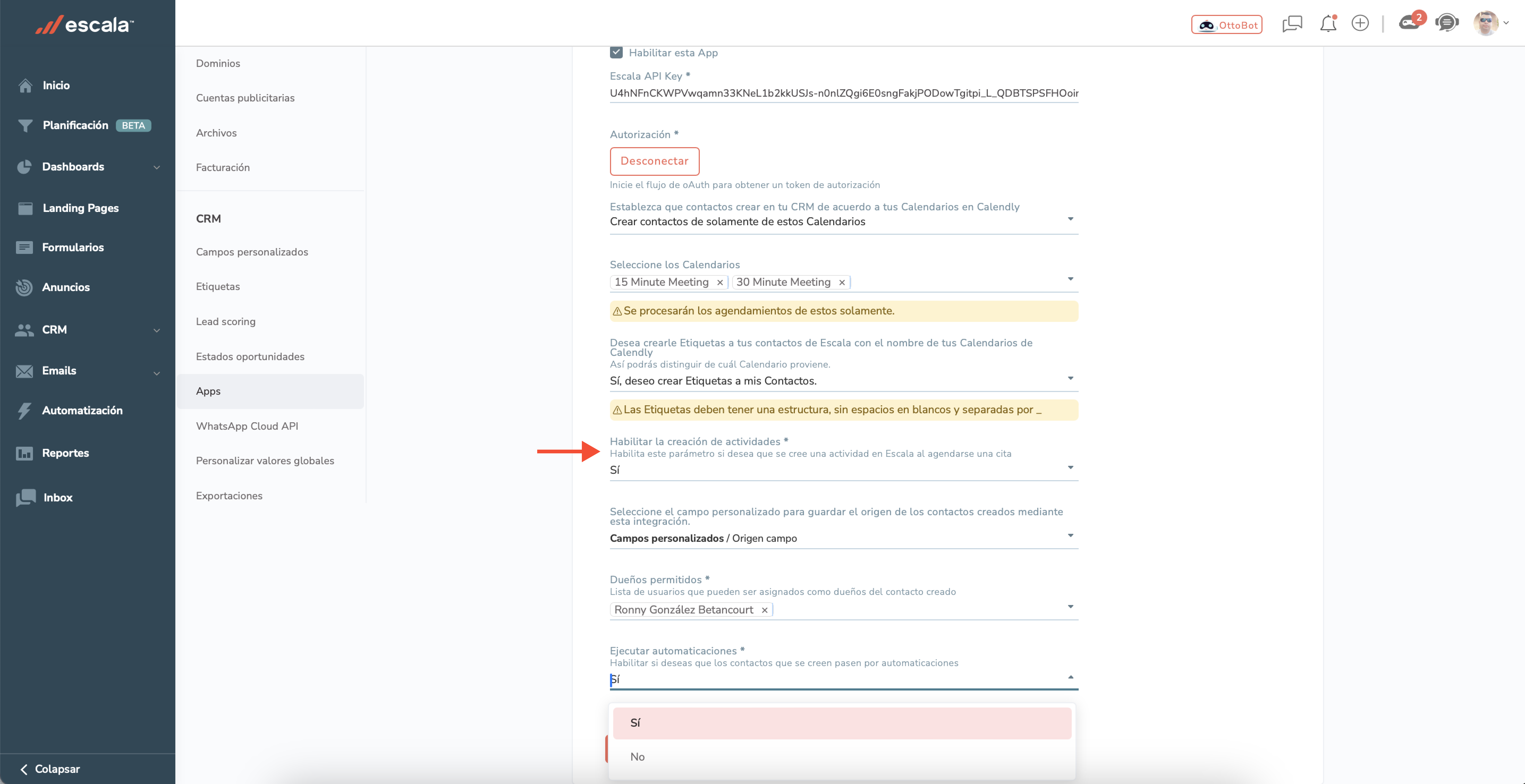Select Apps in settings menu
The width and height of the screenshot is (1525, 784).
pyautogui.click(x=270, y=391)
